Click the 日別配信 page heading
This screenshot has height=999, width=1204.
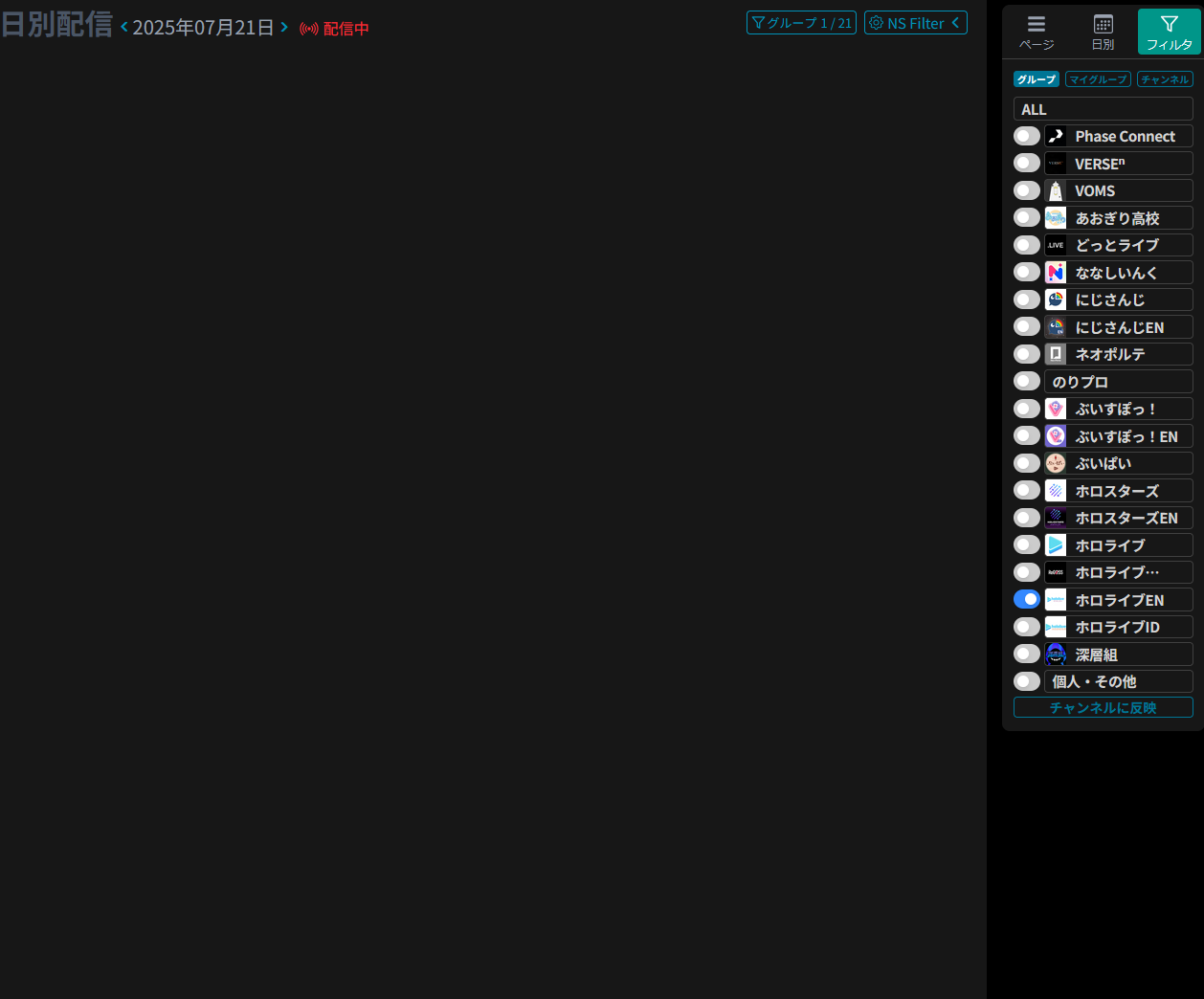click(56, 24)
